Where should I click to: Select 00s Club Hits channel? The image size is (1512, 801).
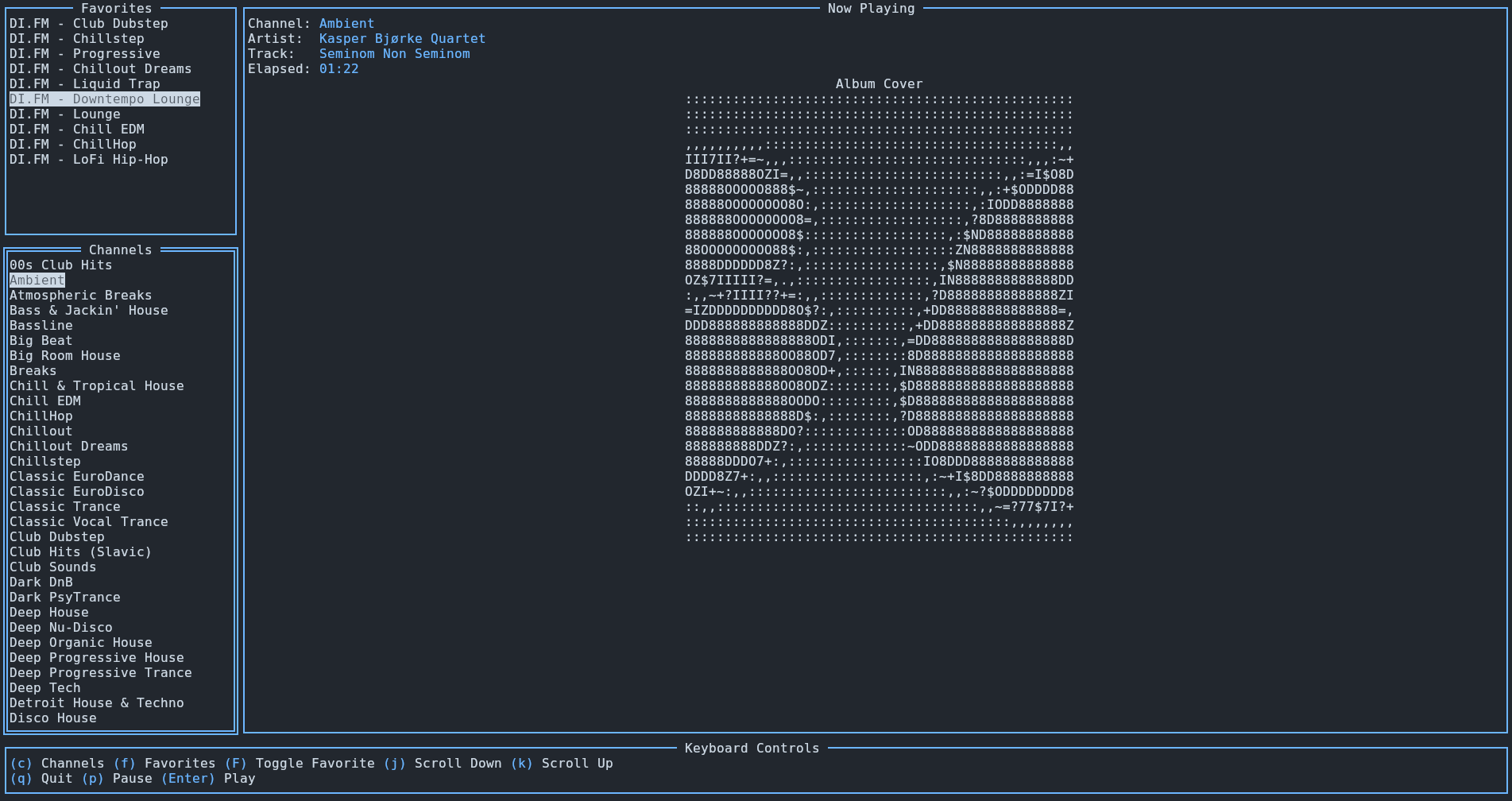(61, 265)
